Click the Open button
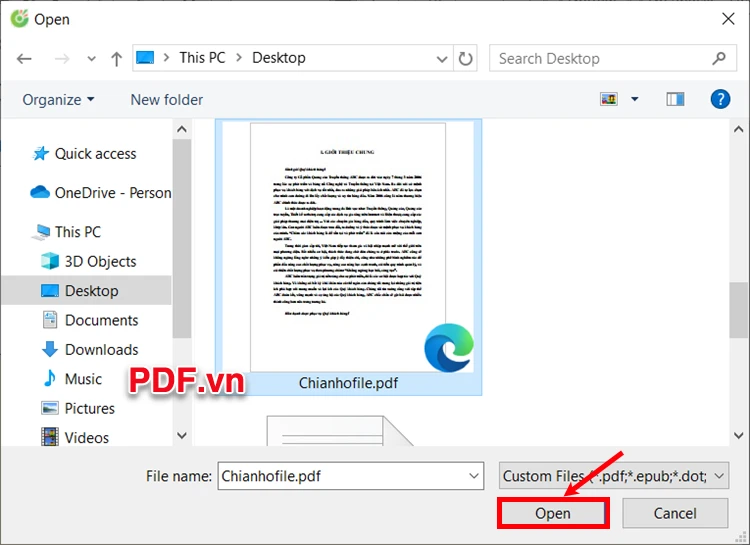The image size is (750, 545). [553, 513]
